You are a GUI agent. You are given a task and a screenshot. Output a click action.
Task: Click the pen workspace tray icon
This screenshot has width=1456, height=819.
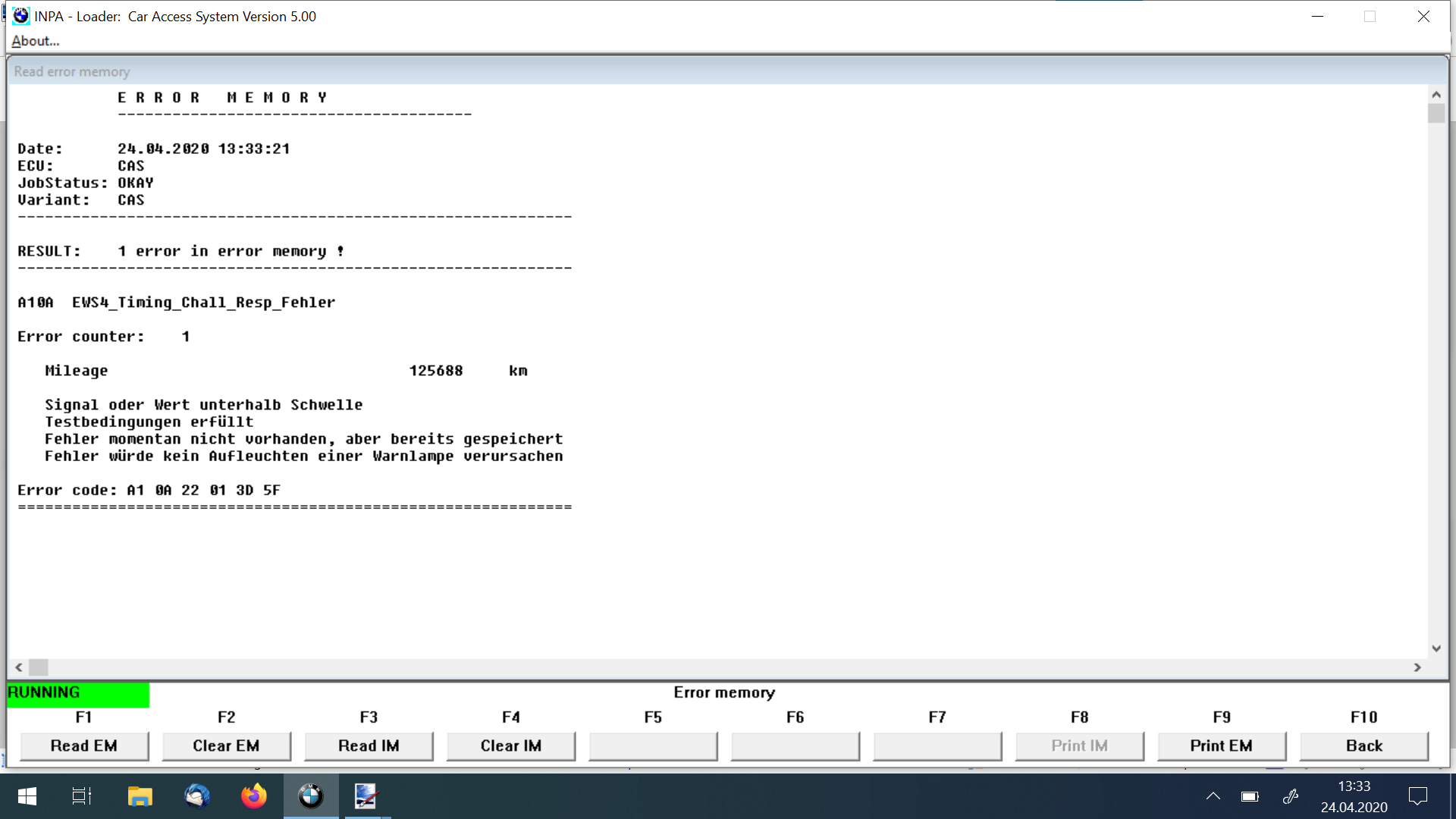[x=1291, y=796]
